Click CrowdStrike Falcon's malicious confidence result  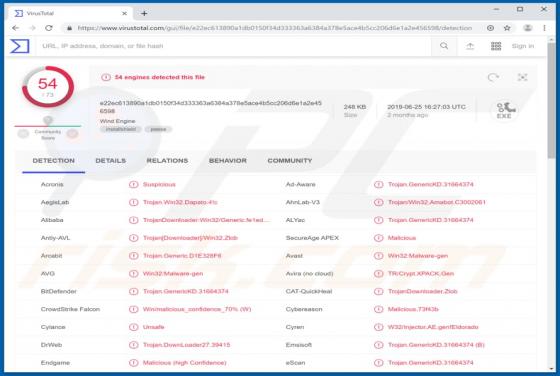tap(197, 309)
